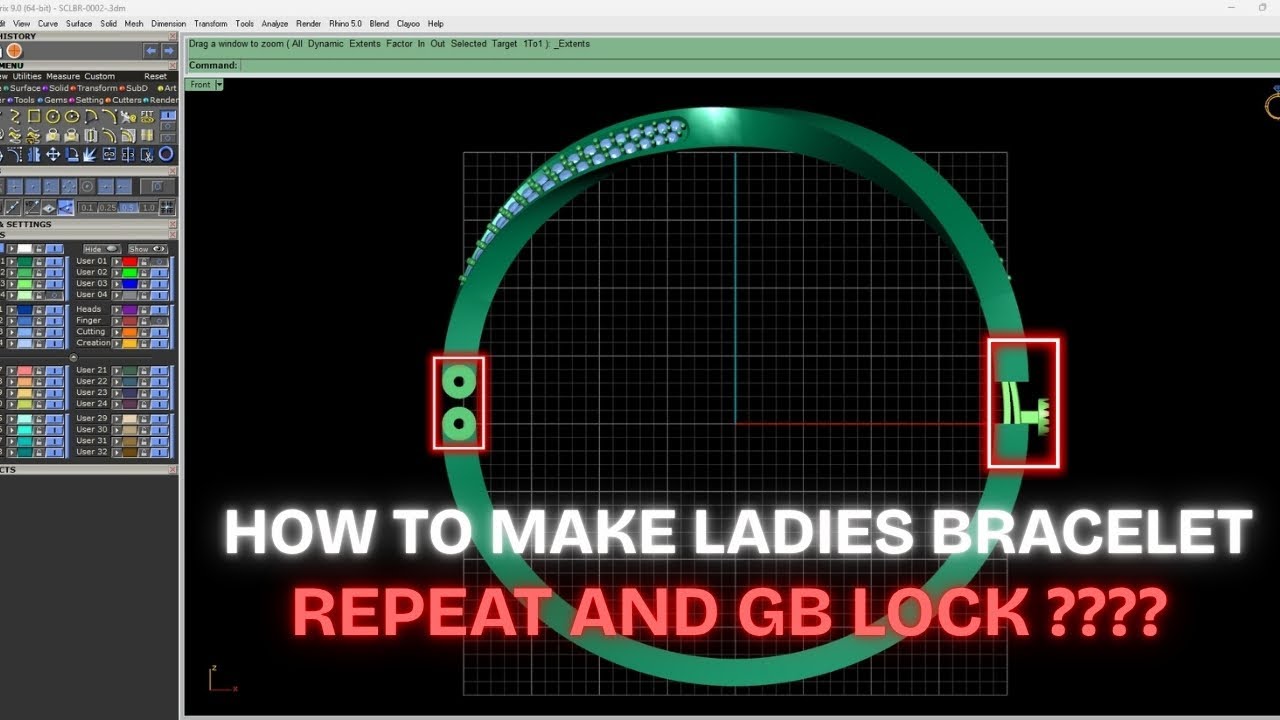
Task: Click the History forward arrow
Action: (168, 50)
